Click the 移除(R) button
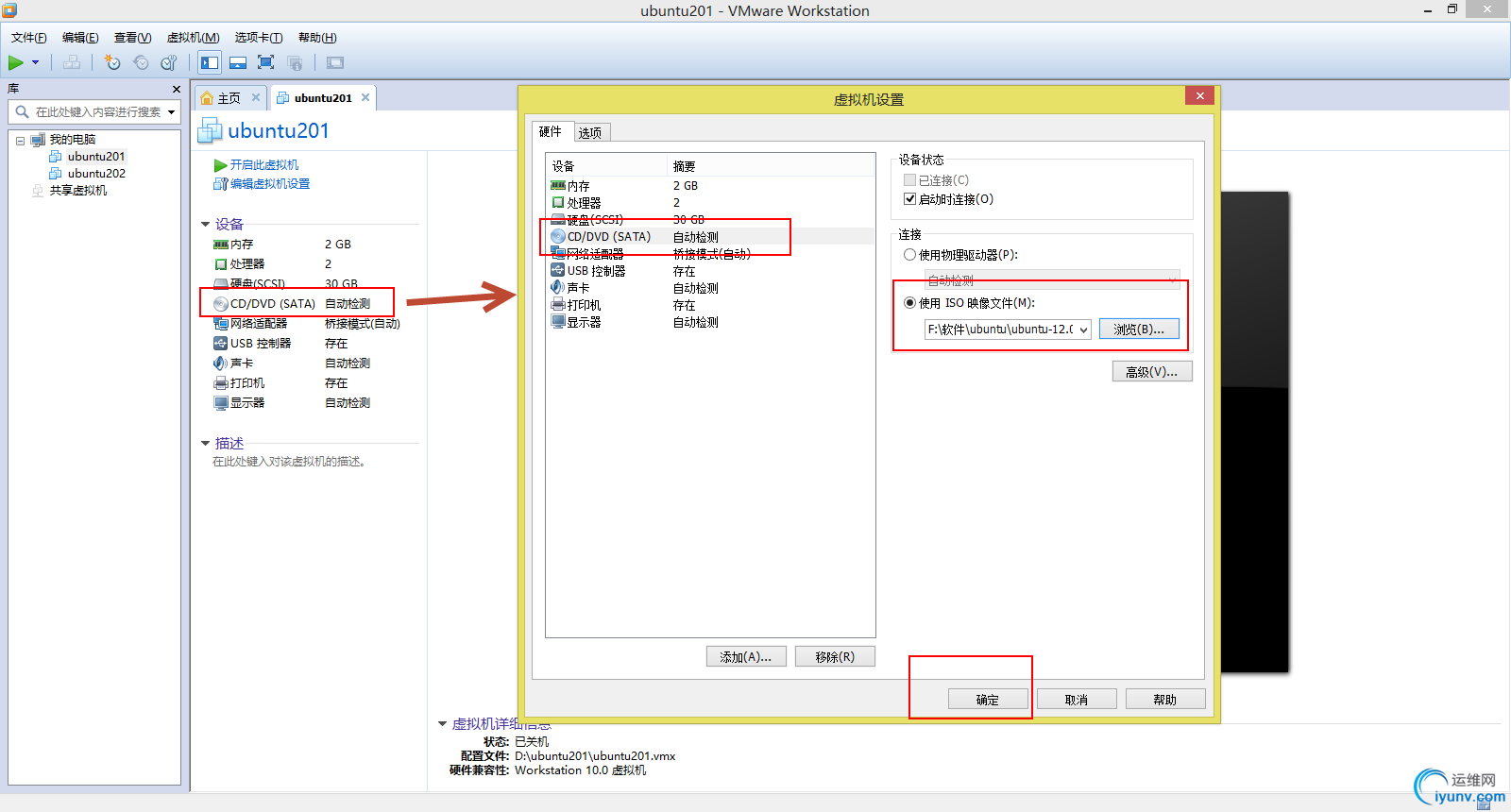 pos(835,657)
